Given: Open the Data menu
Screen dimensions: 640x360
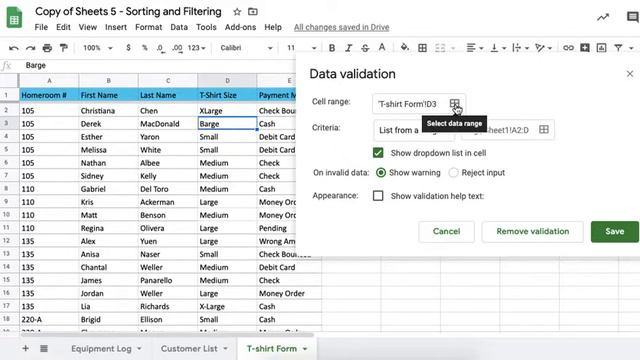Looking at the screenshot, I should point(179,27).
